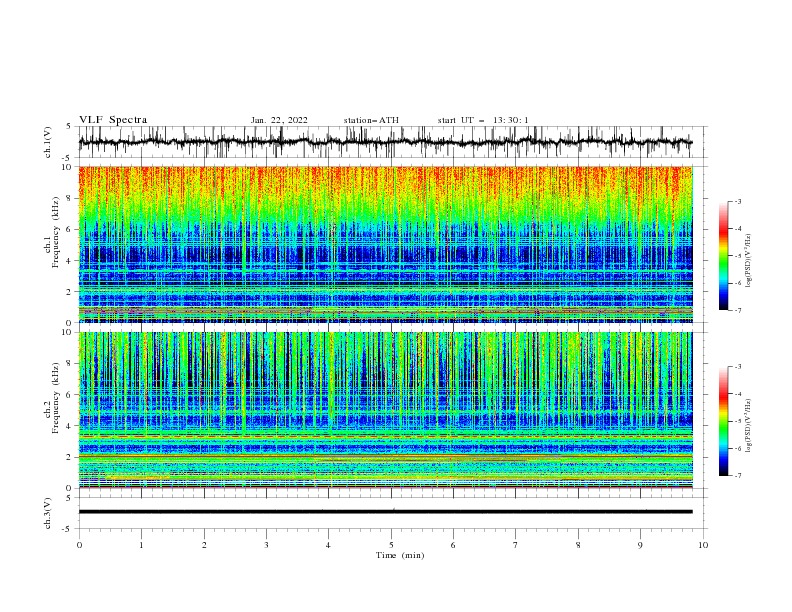Click the "-7" tick of lower colorbar
The width and height of the screenshot is (792, 612).
[x=737, y=475]
